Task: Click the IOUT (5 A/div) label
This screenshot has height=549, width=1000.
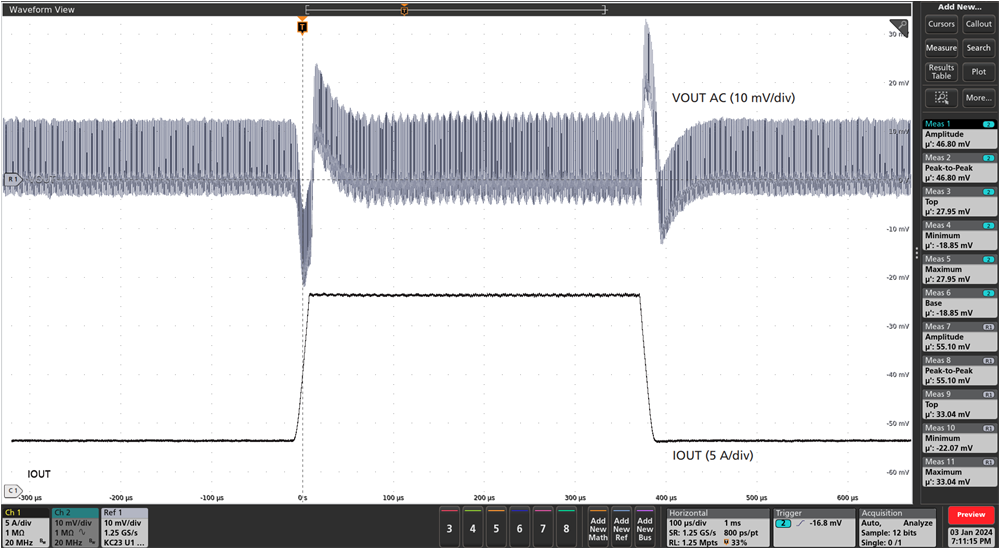Action: click(x=713, y=456)
